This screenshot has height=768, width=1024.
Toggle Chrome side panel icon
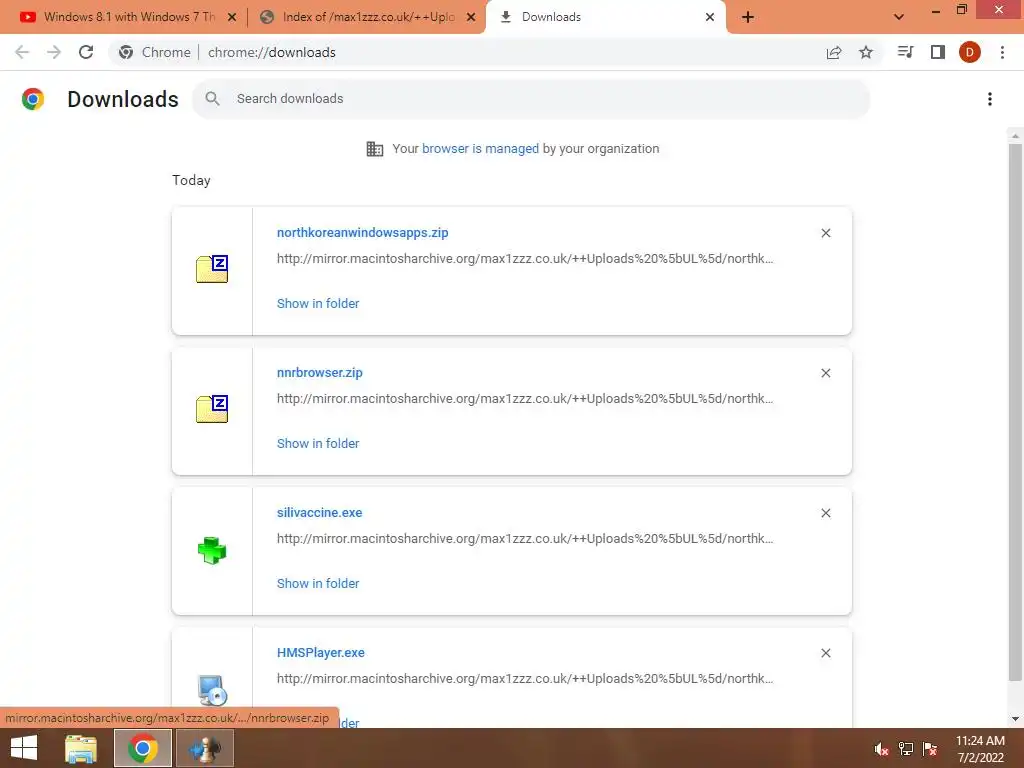[938, 52]
